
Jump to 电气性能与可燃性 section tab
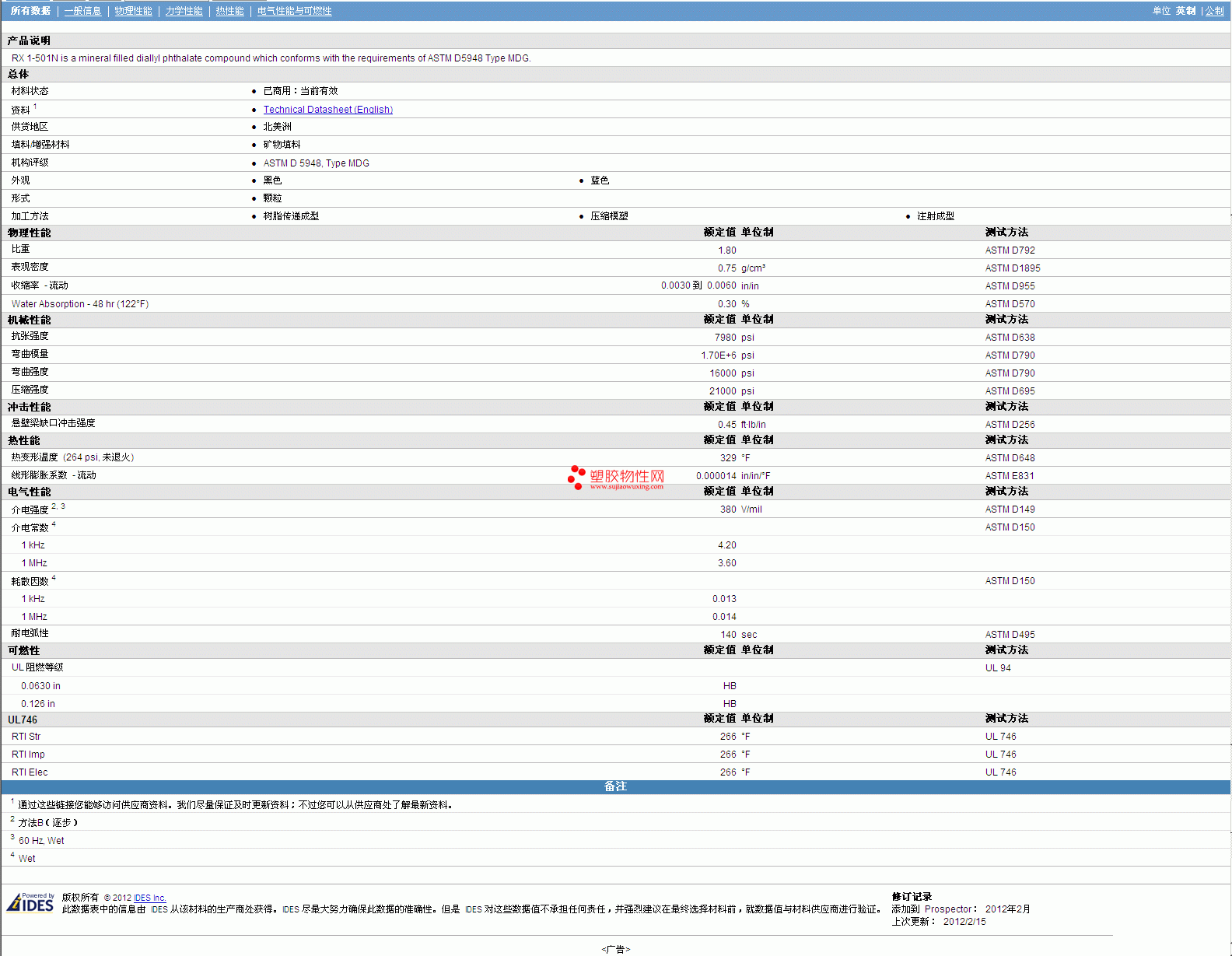[294, 11]
